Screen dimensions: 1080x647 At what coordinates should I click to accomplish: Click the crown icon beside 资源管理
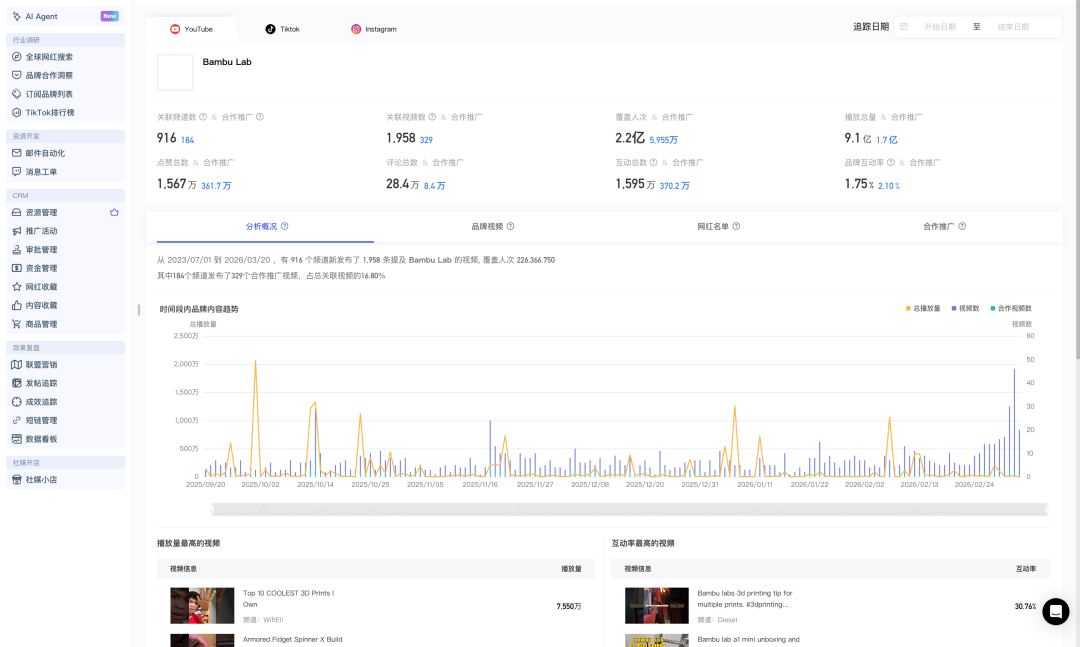pyautogui.click(x=114, y=212)
